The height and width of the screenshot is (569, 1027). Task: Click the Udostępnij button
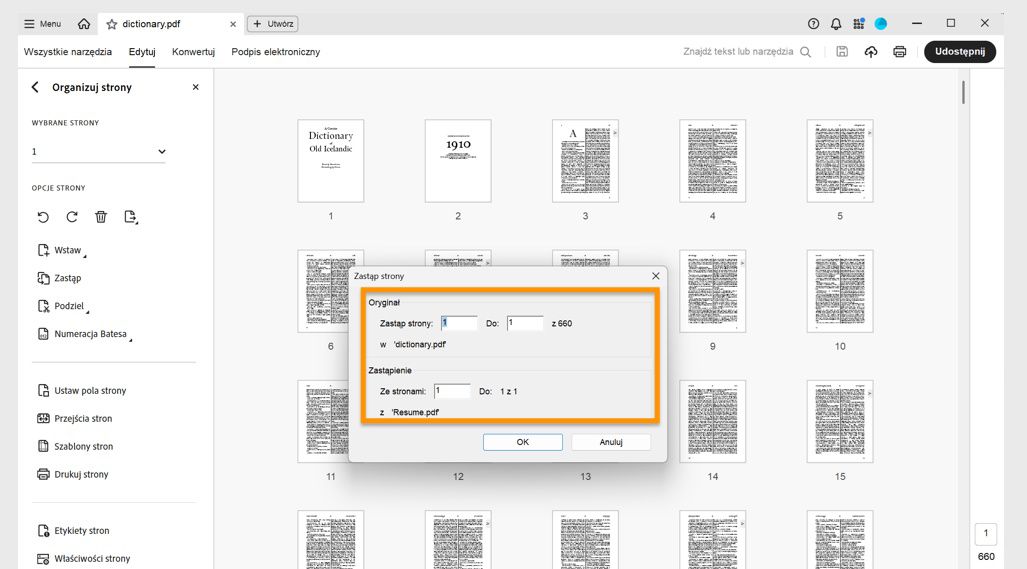(960, 52)
